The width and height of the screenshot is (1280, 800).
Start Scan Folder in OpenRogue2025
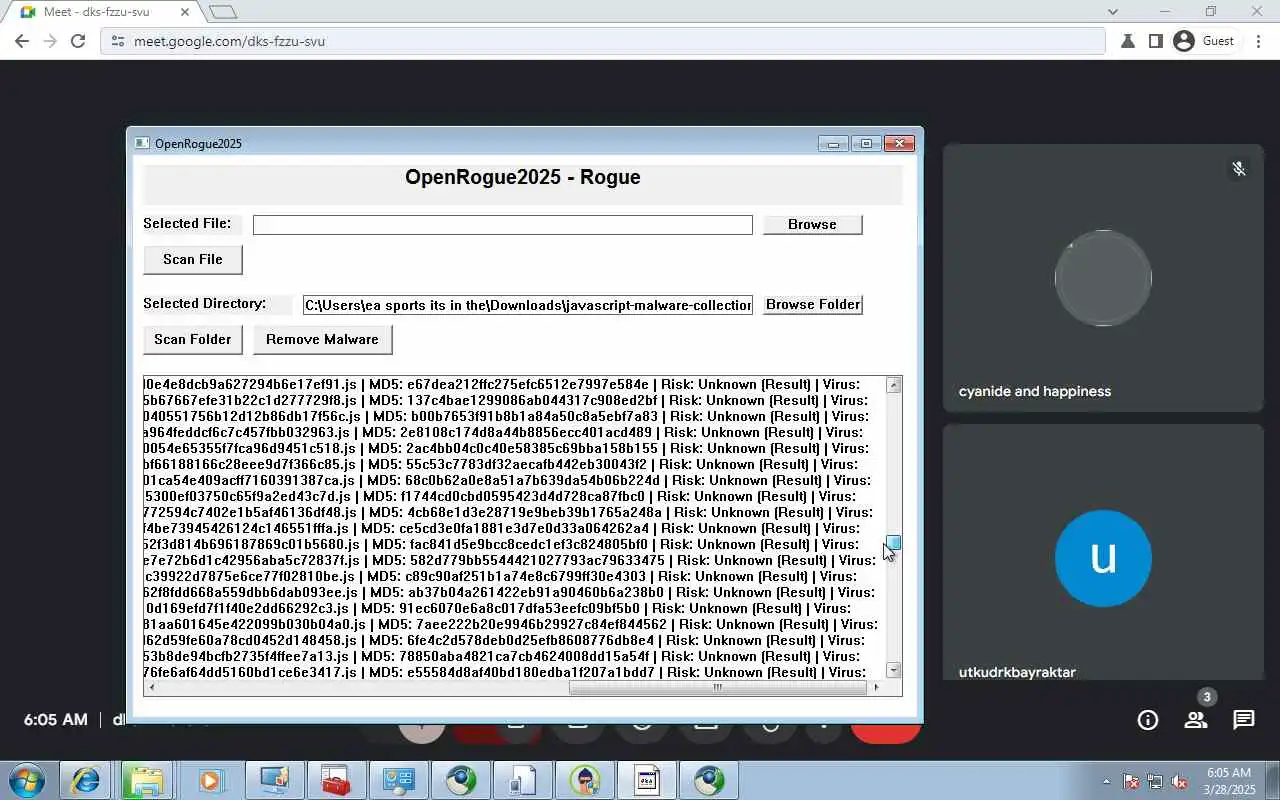coord(193,339)
